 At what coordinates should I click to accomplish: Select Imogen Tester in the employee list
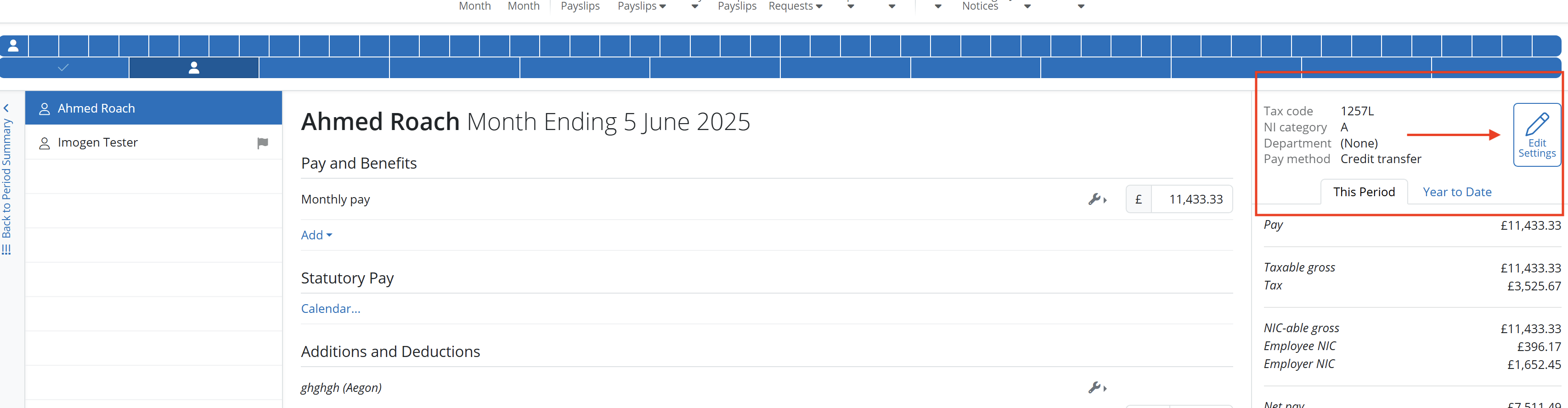(153, 142)
